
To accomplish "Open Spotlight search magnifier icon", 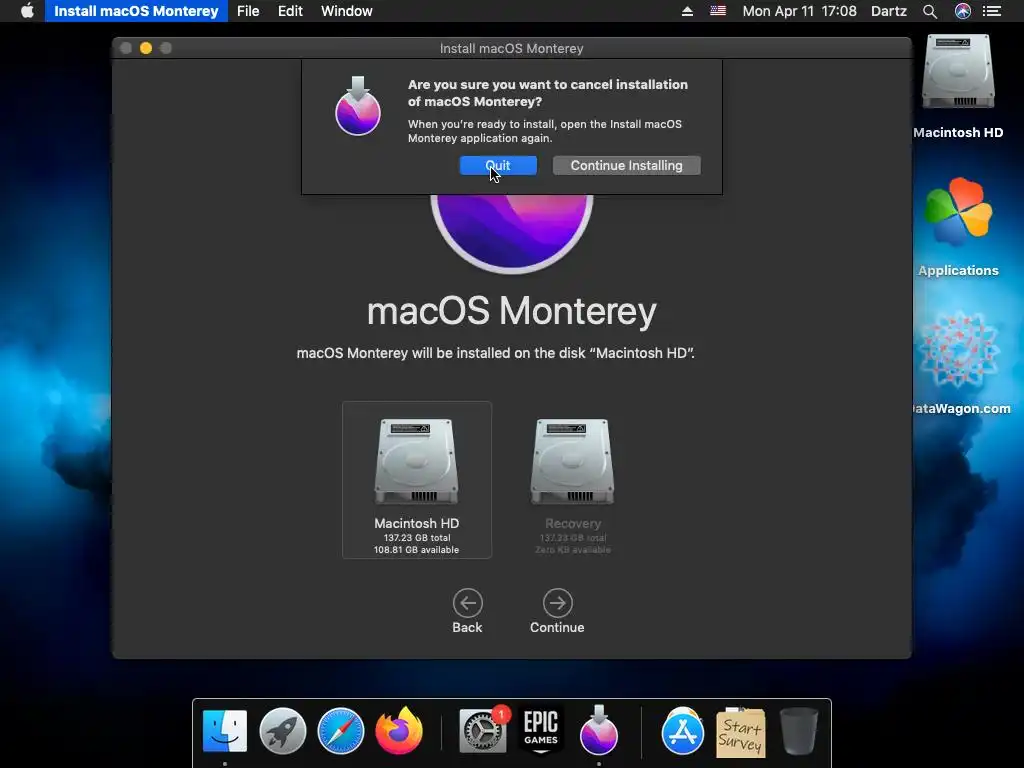I will pos(930,11).
